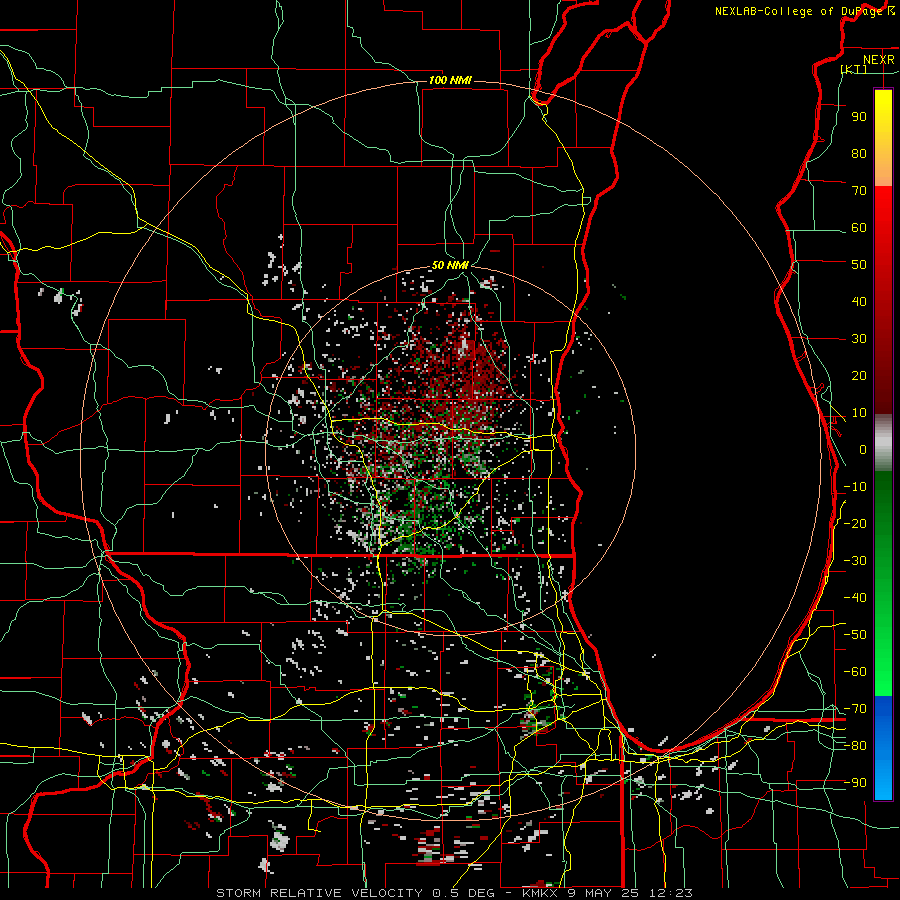Click the NEXR label in the top right

[878, 60]
